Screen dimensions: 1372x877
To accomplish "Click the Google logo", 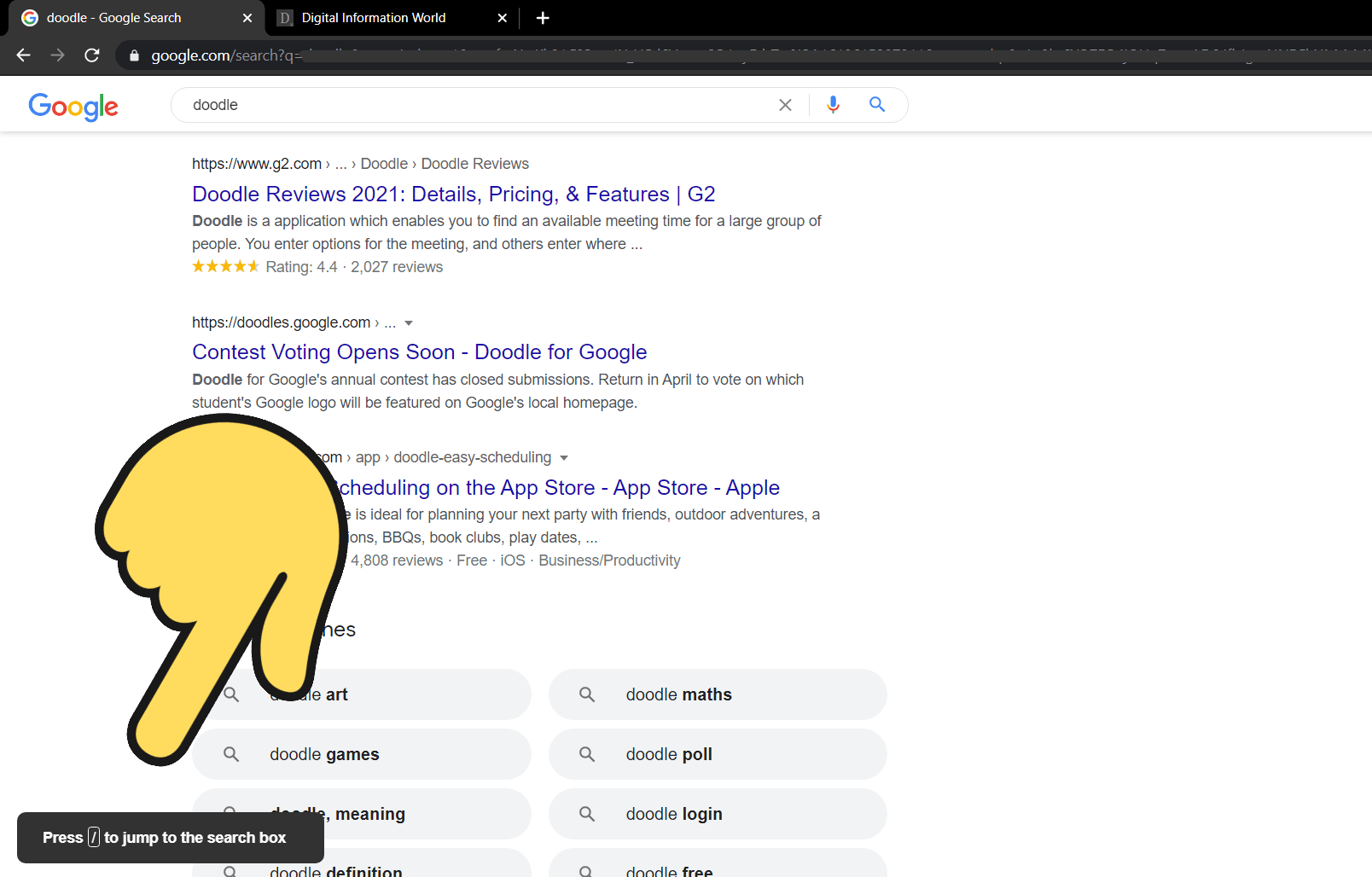I will pyautogui.click(x=73, y=106).
